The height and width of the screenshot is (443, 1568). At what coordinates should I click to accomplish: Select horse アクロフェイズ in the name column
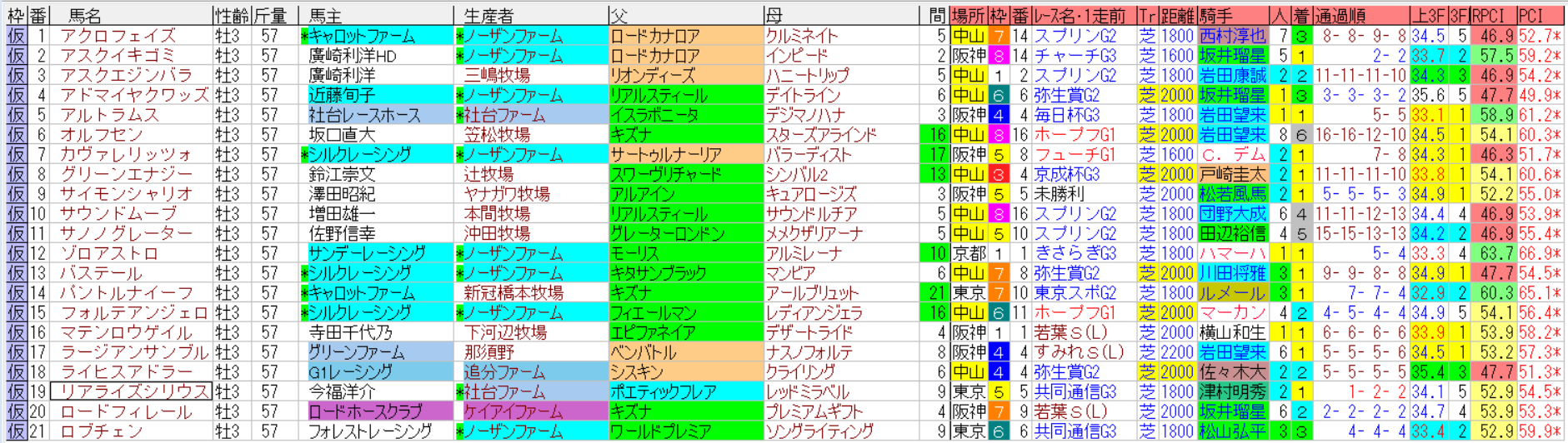[118, 36]
